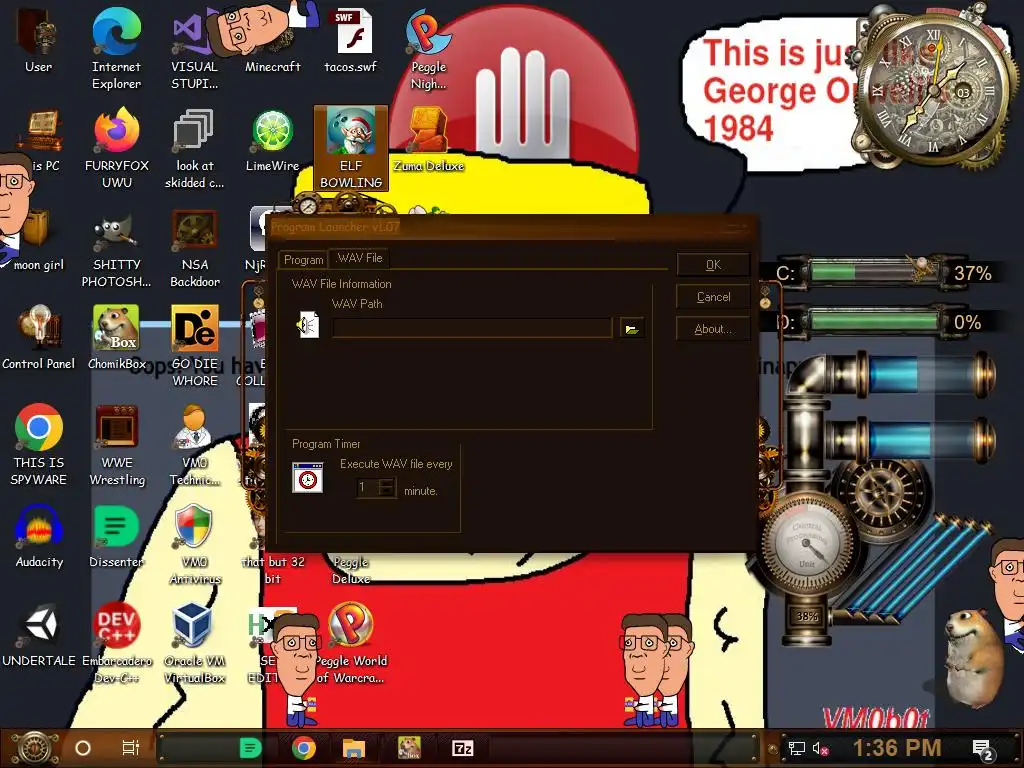Launch UNDERTALE Unity icon
Screen dimensions: 1024x768
(38, 636)
